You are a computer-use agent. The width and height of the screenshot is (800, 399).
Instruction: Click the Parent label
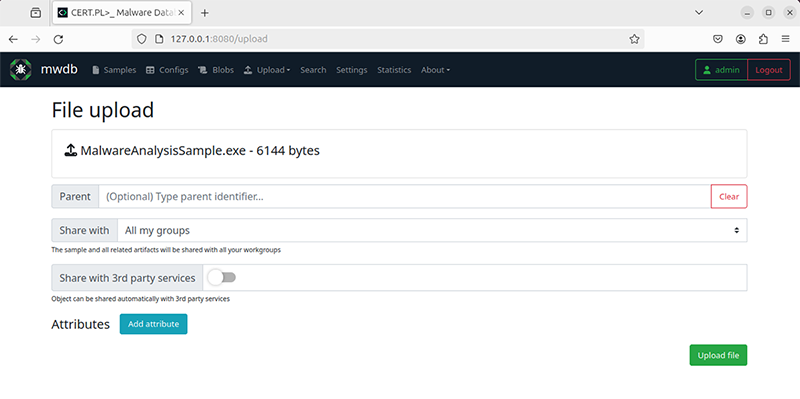[x=75, y=196]
